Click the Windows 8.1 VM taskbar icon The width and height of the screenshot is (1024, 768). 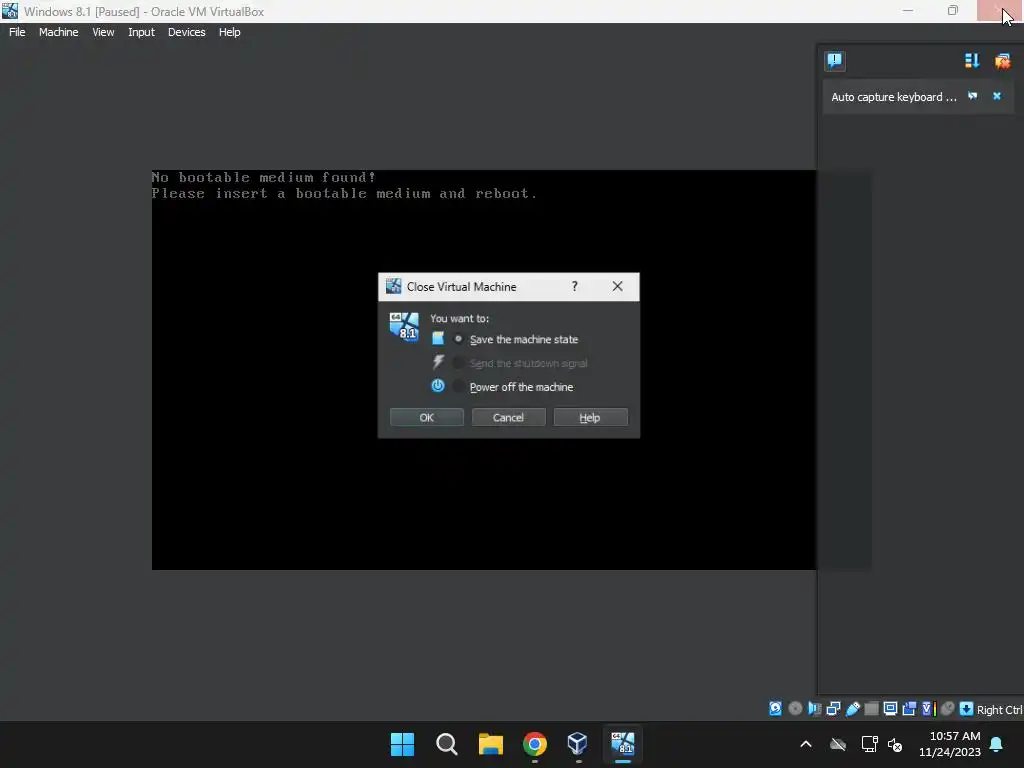[x=622, y=744]
